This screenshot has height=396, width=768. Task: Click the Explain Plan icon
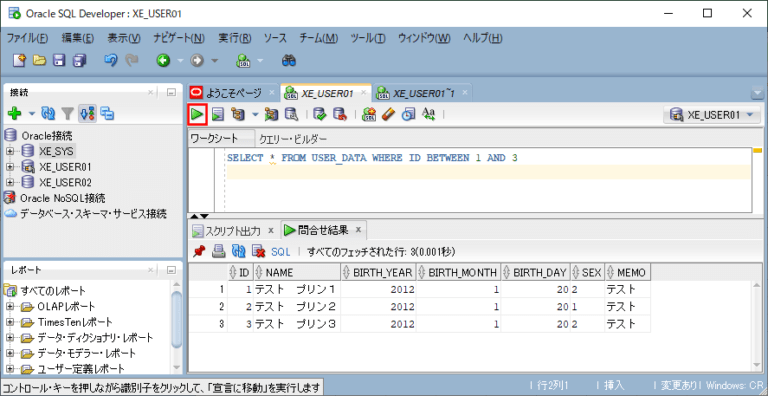point(238,114)
